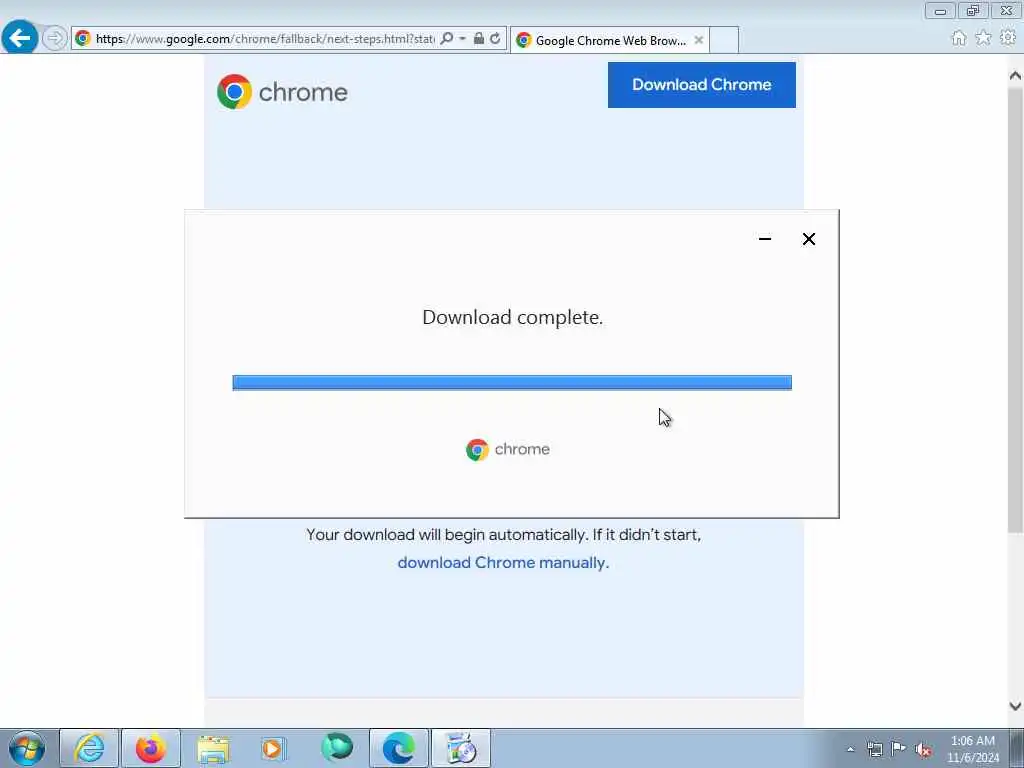Minimize the Internet Explorer window
The height and width of the screenshot is (768, 1024).
click(940, 10)
